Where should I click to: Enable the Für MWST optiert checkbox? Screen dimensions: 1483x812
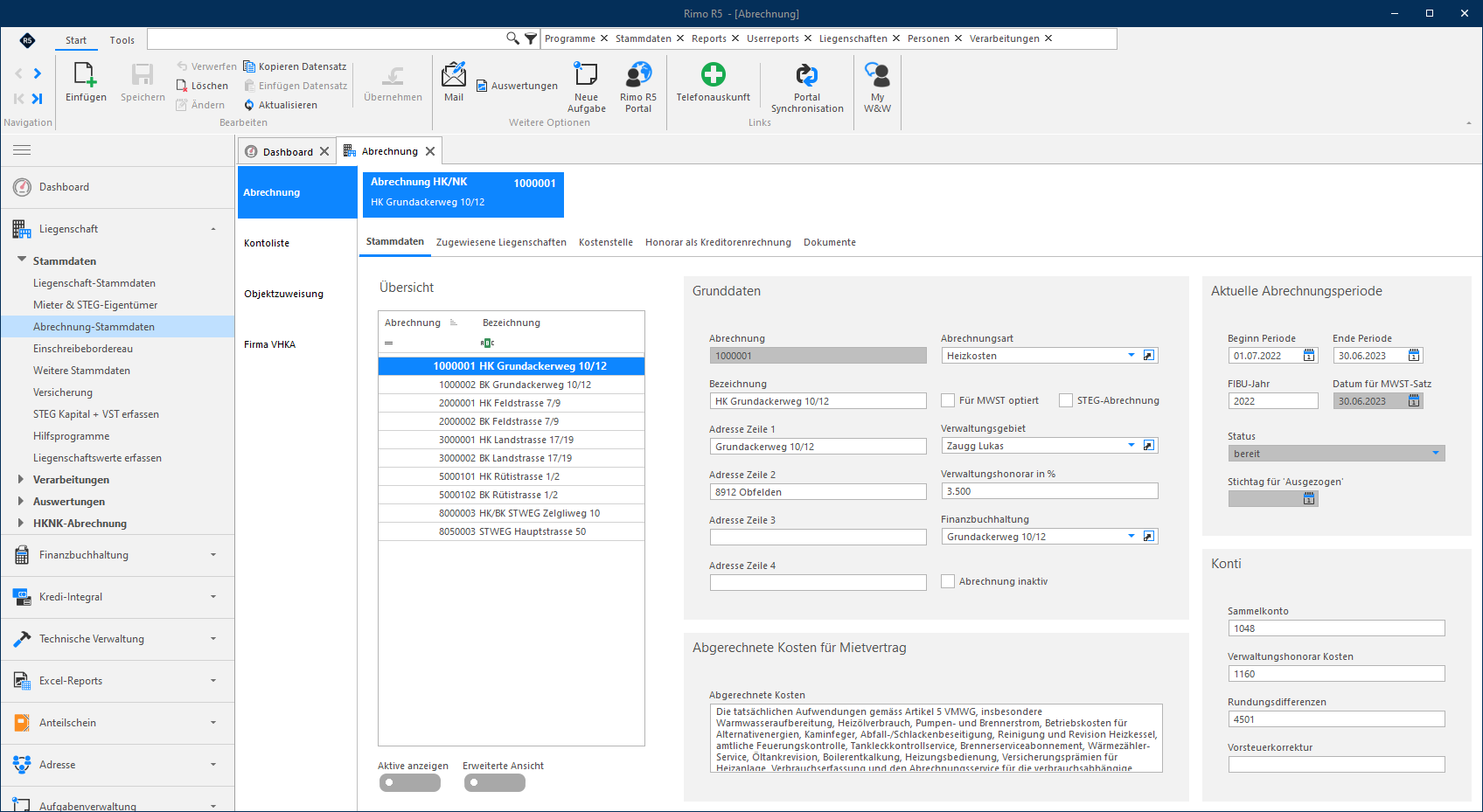(948, 400)
